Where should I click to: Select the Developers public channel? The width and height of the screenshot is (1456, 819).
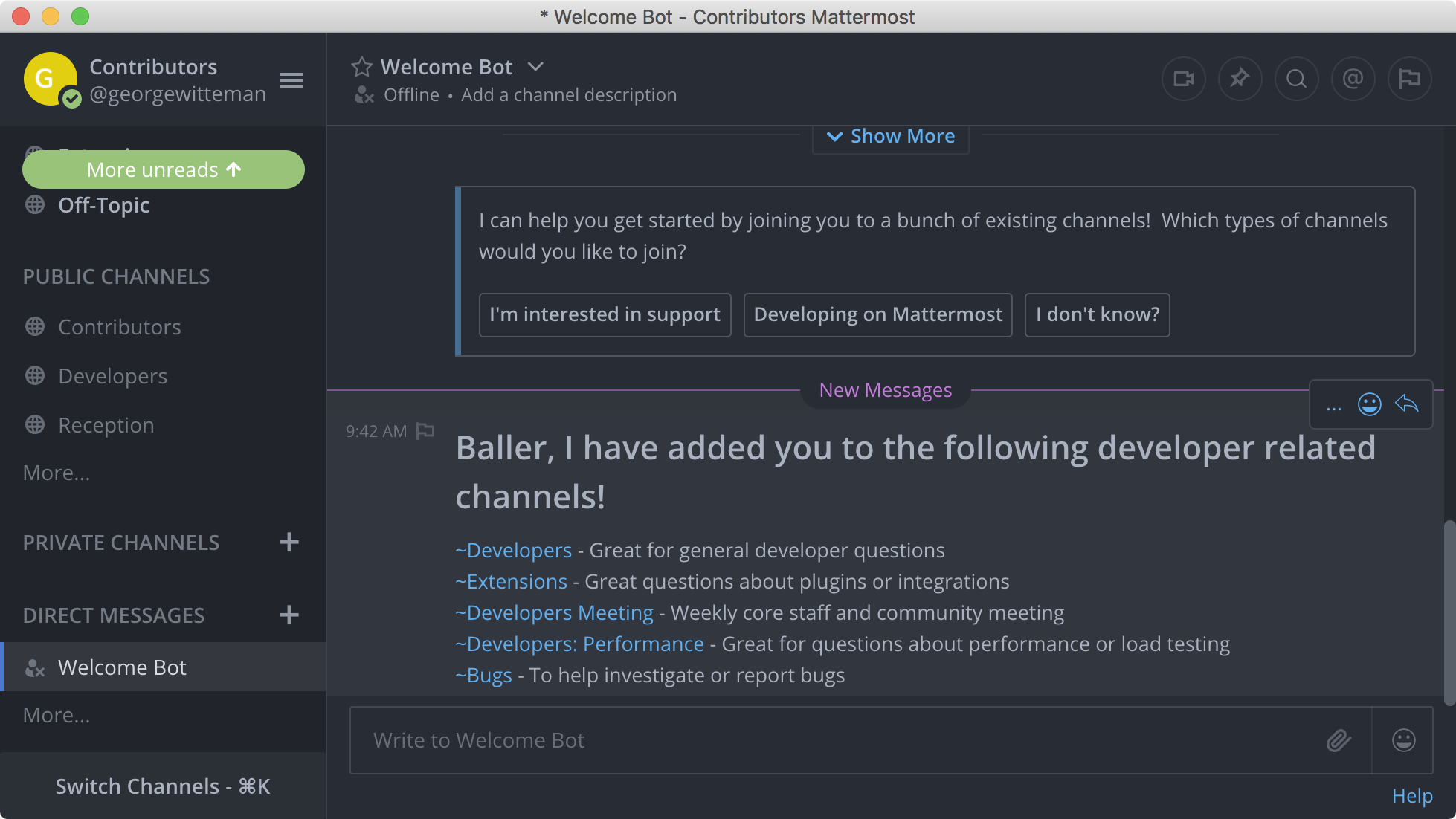point(112,377)
